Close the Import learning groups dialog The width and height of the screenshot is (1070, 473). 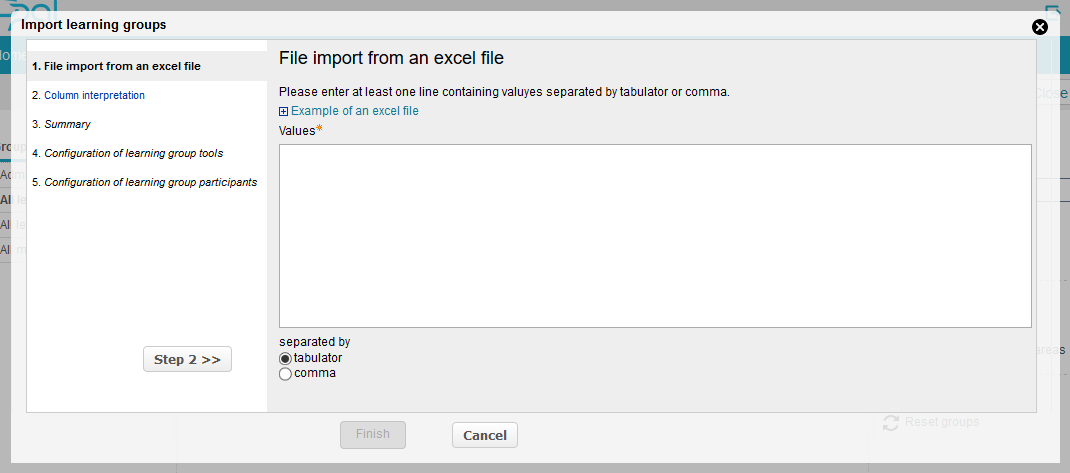tap(1039, 27)
